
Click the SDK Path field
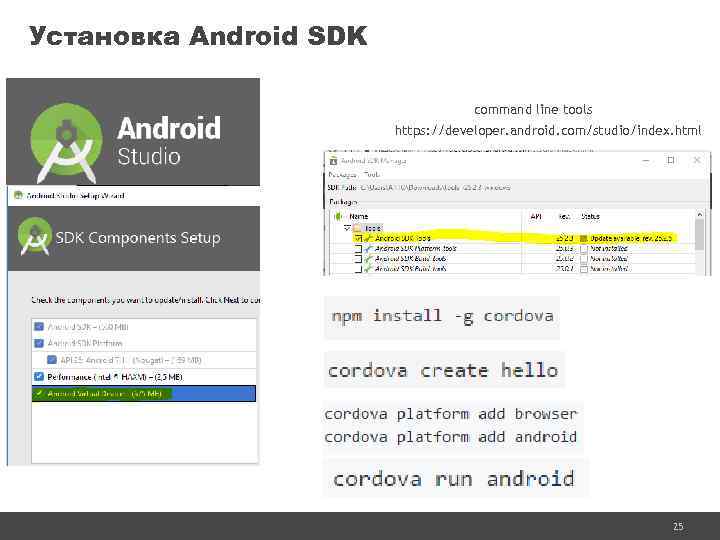(435, 187)
